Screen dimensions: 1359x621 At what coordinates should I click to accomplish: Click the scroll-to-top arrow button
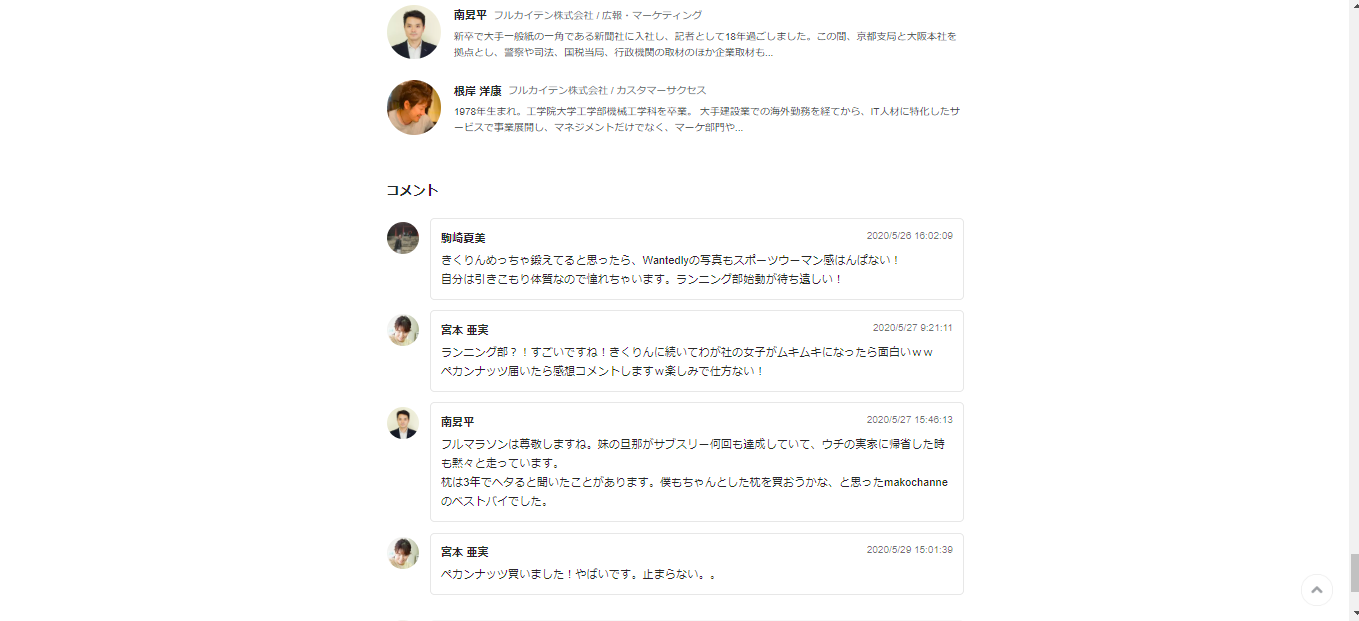[1316, 590]
